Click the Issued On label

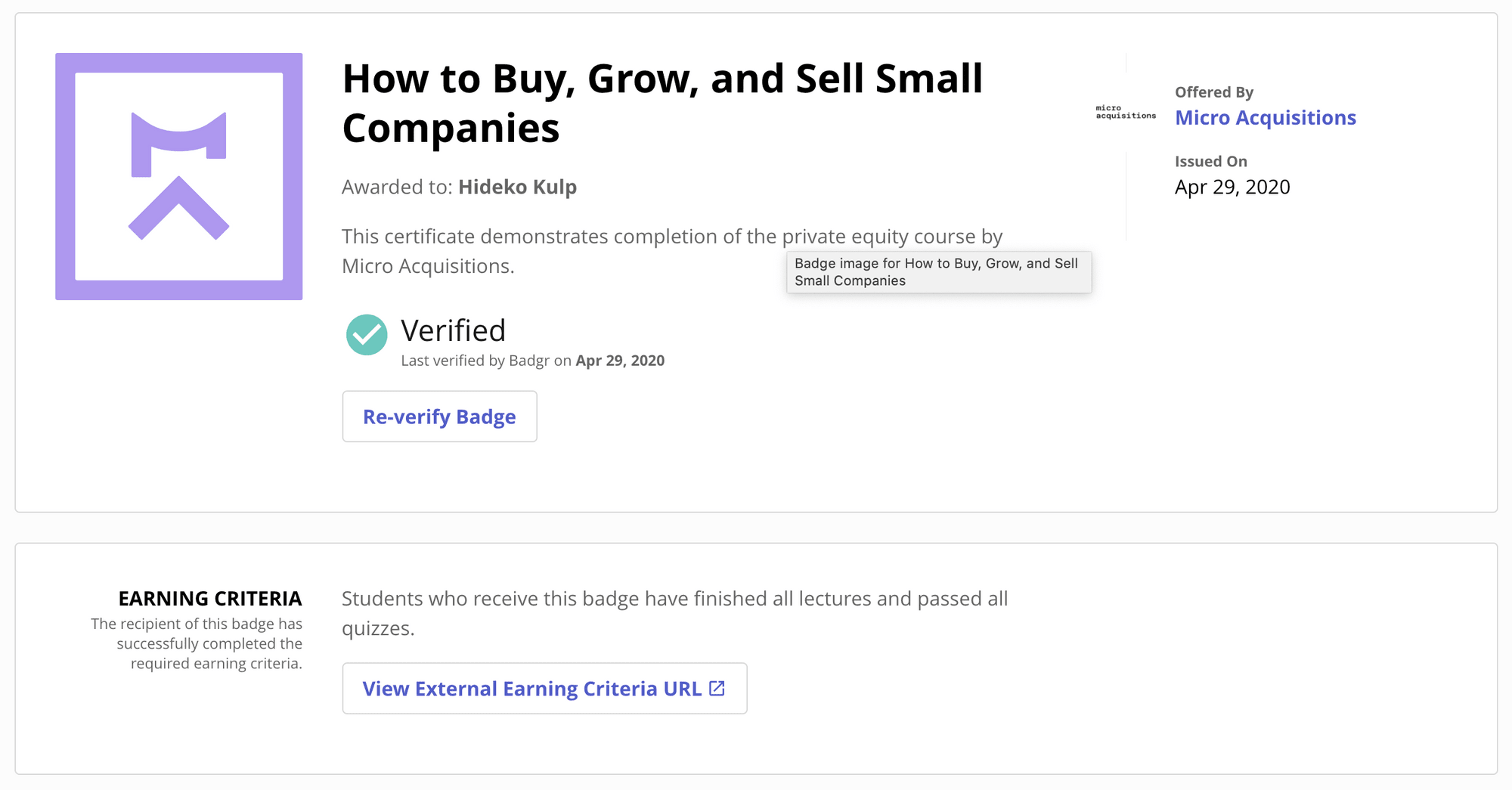1211,161
